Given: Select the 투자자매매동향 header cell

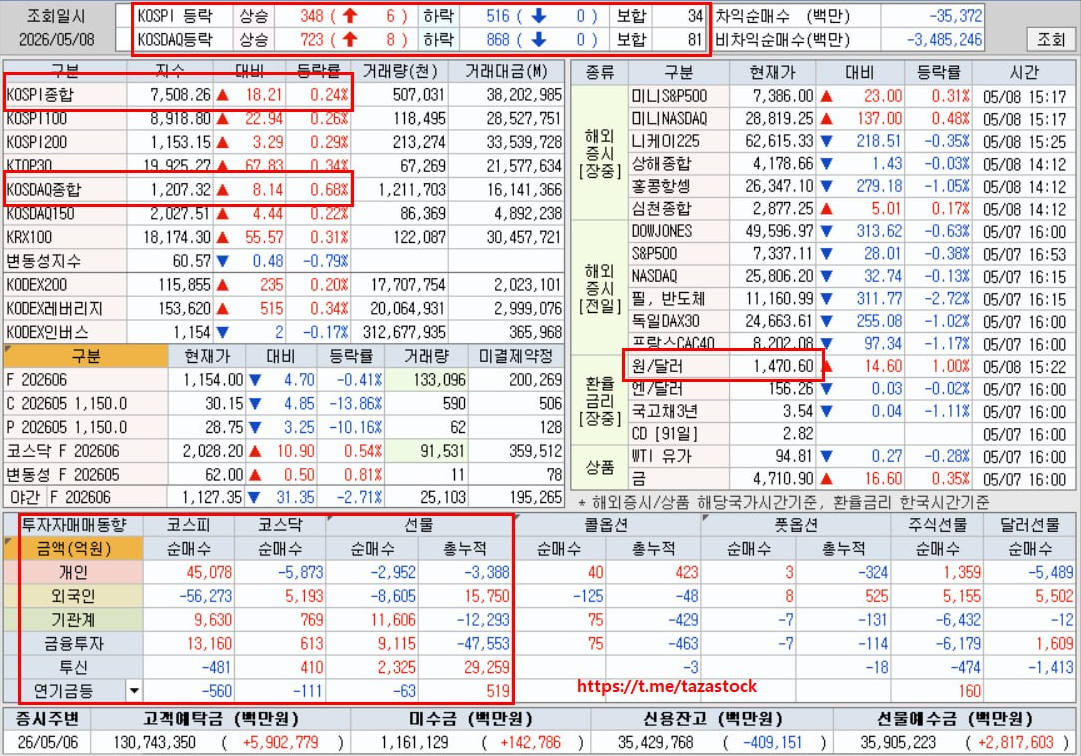Looking at the screenshot, I should (x=74, y=525).
